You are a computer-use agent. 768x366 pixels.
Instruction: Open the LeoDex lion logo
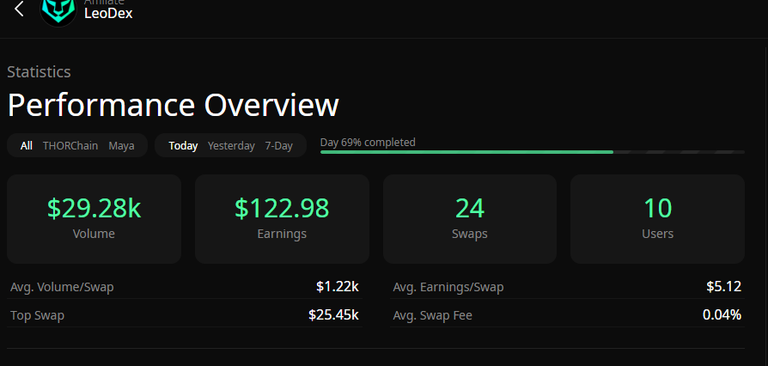tap(58, 10)
